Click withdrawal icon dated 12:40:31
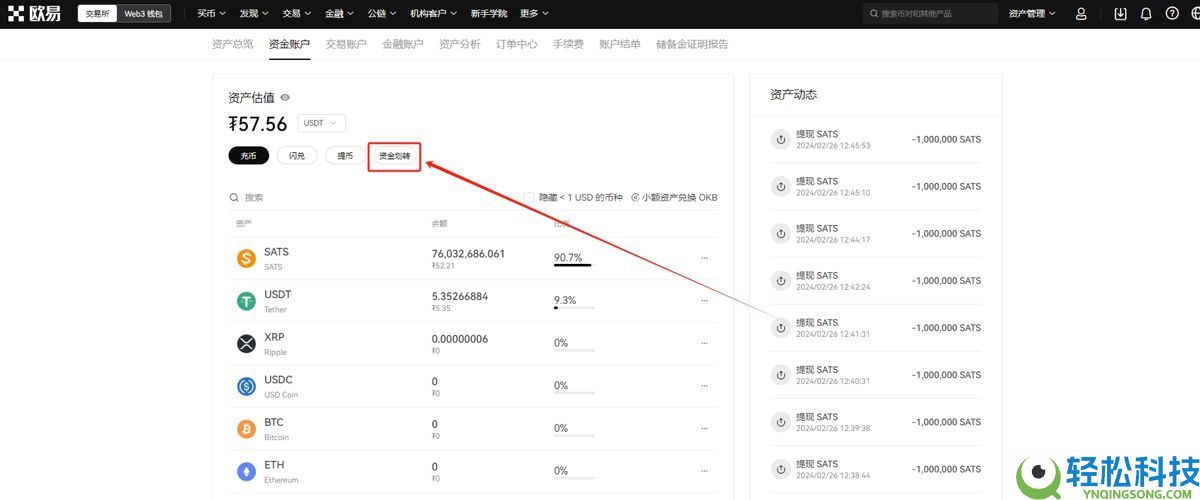Viewport: 1200px width, 500px height. 781,374
